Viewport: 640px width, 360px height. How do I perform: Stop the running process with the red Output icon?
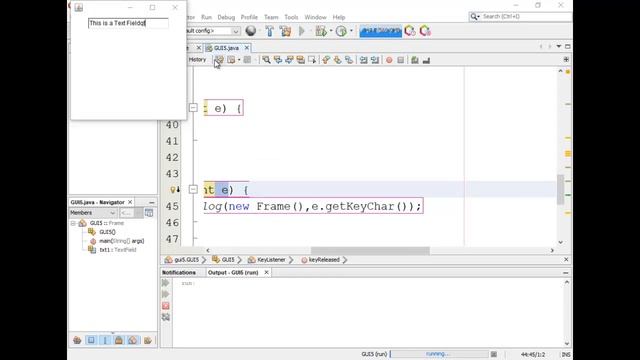(x=166, y=305)
